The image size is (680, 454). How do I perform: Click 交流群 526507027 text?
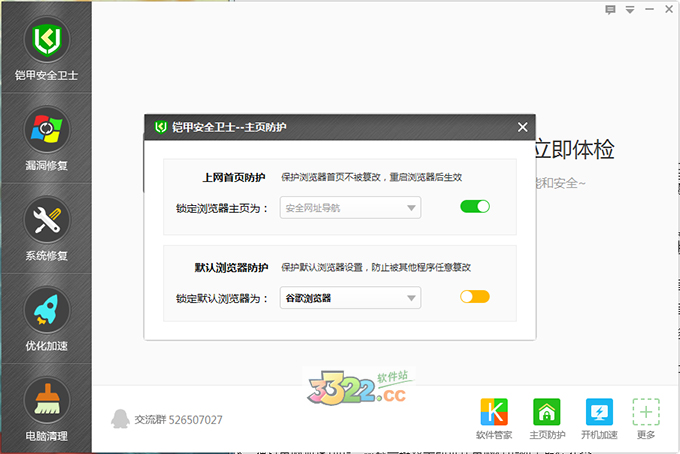[178, 420]
